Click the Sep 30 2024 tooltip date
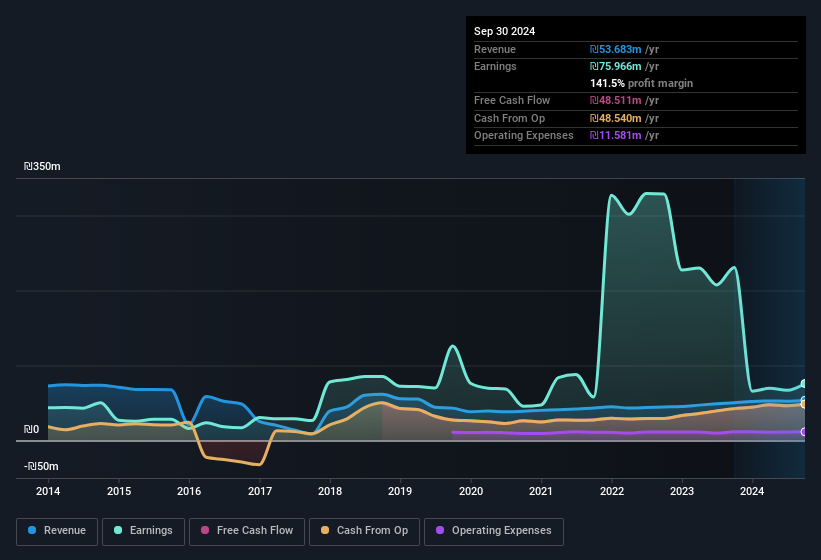The height and width of the screenshot is (560, 821). tap(504, 31)
